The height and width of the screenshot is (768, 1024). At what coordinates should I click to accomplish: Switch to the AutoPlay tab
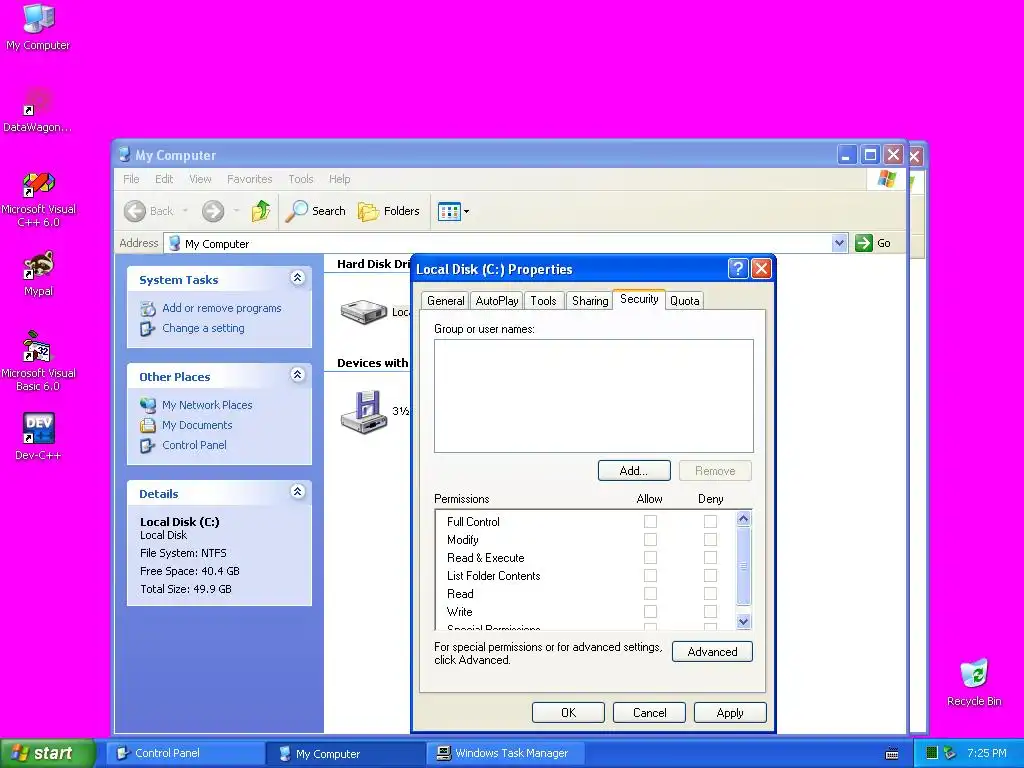click(x=496, y=300)
